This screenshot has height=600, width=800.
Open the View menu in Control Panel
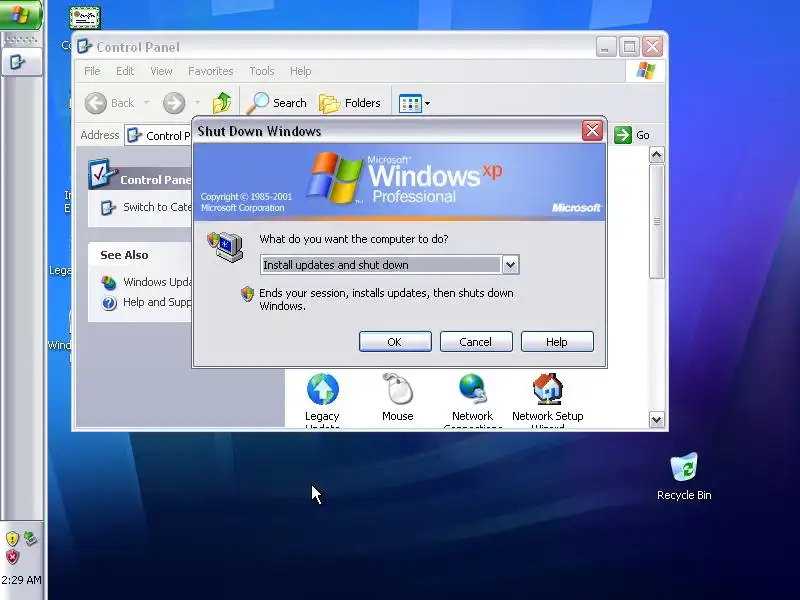pyautogui.click(x=161, y=71)
